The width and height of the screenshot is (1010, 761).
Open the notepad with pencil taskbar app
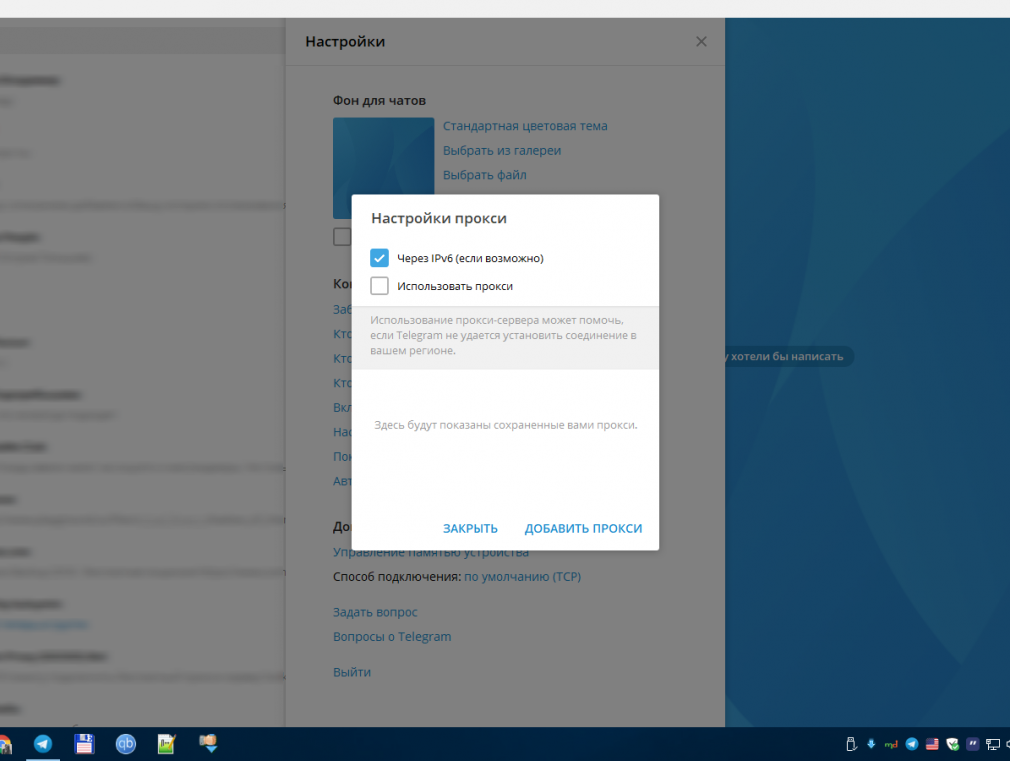[x=167, y=744]
